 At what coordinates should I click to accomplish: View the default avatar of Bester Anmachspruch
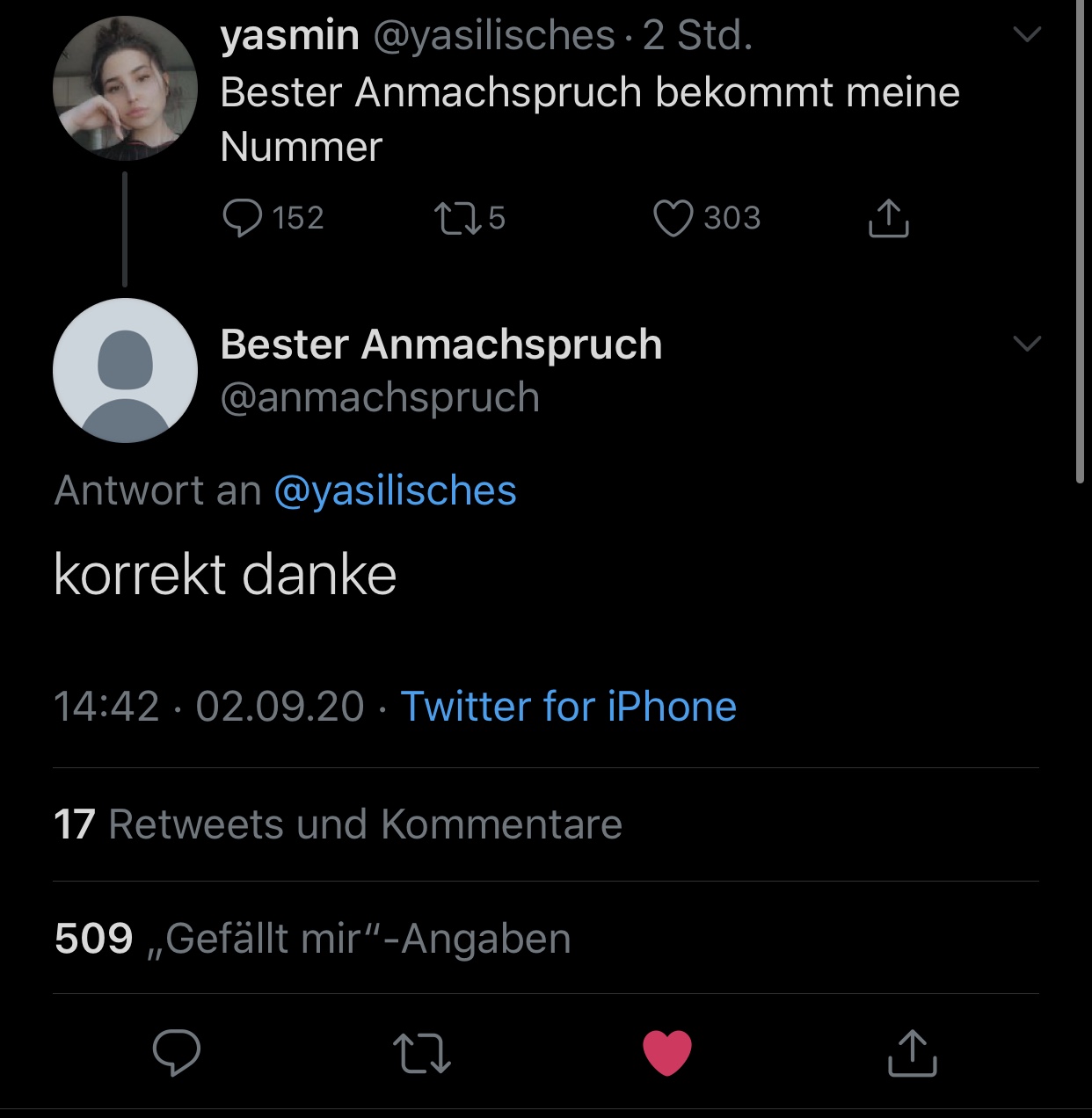tap(125, 370)
